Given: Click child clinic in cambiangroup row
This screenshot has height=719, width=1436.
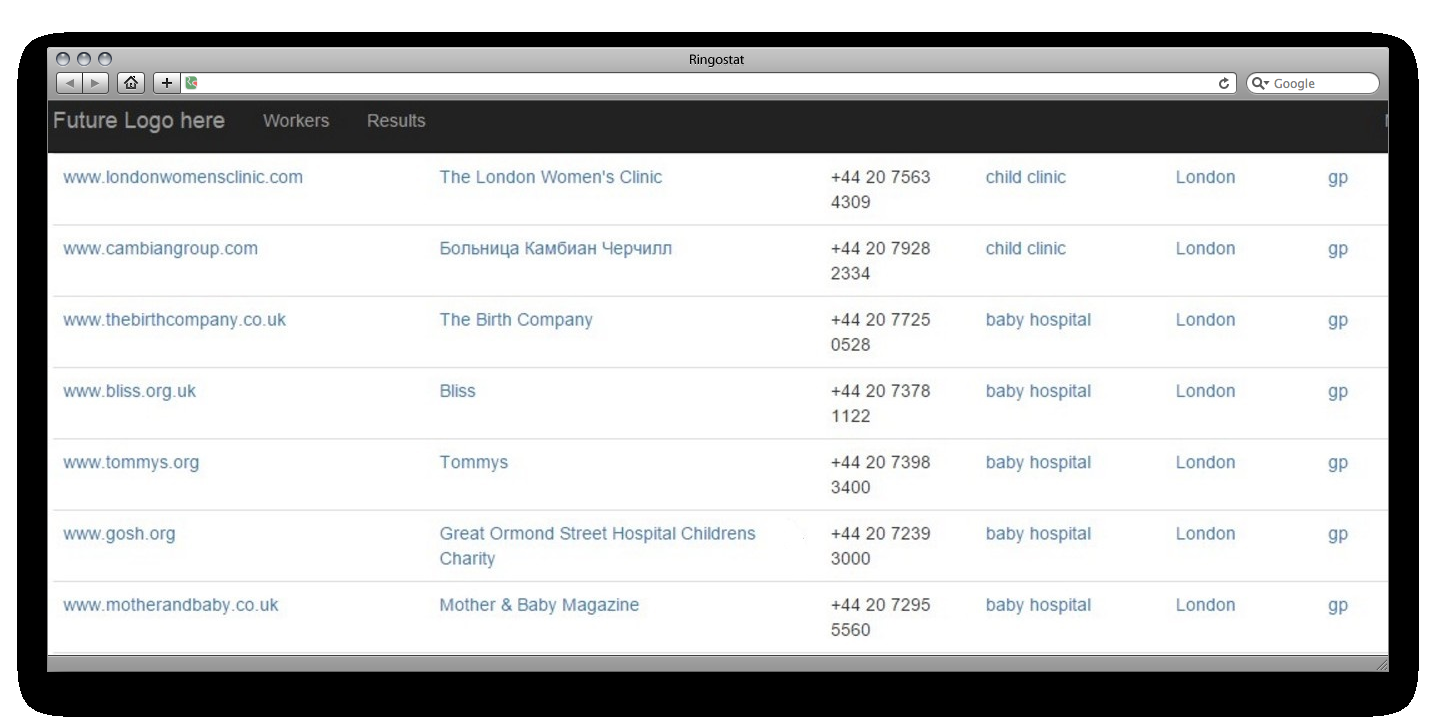Looking at the screenshot, I should pos(1026,248).
